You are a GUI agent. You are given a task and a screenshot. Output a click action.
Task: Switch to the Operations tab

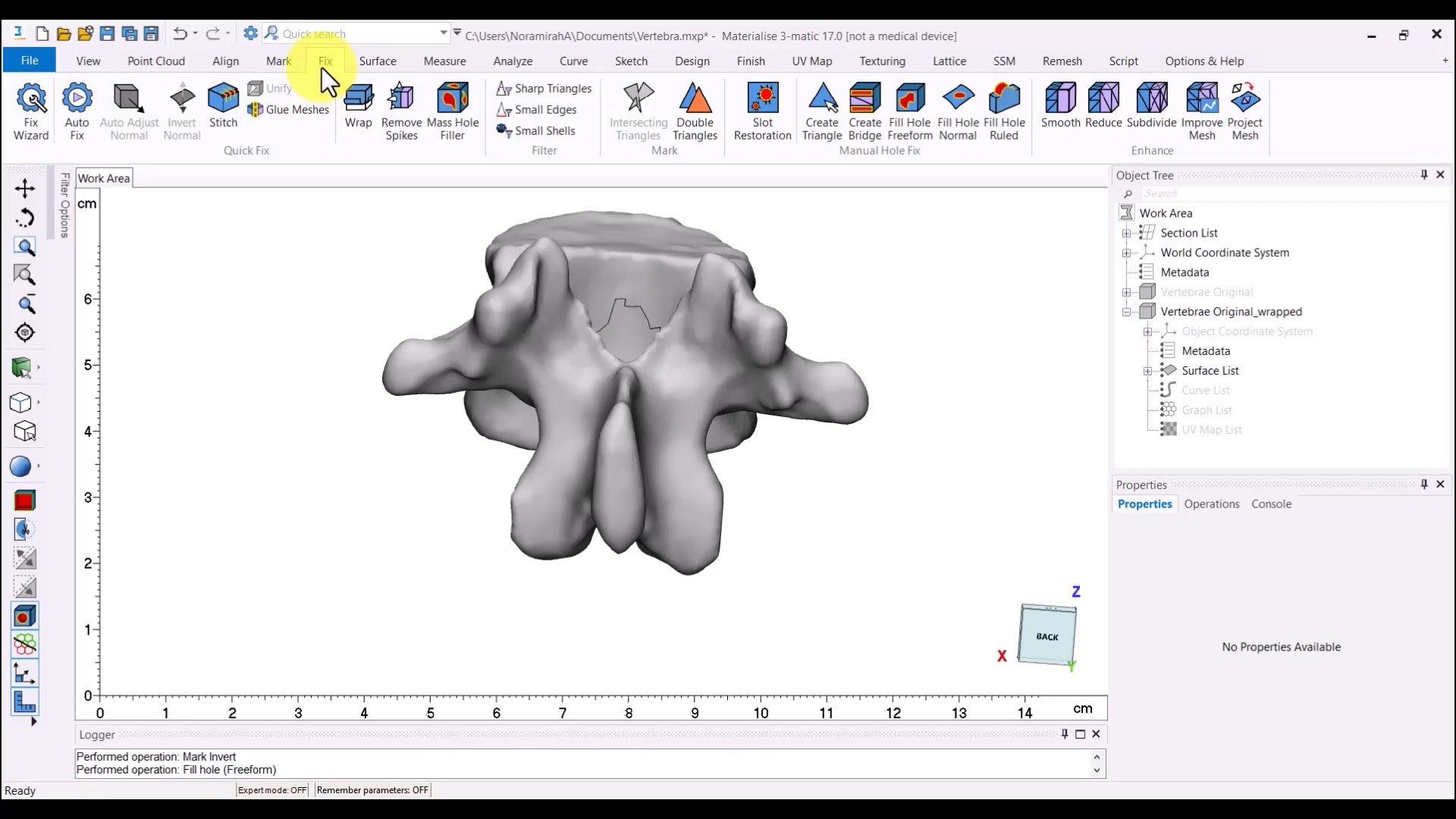[1211, 504]
